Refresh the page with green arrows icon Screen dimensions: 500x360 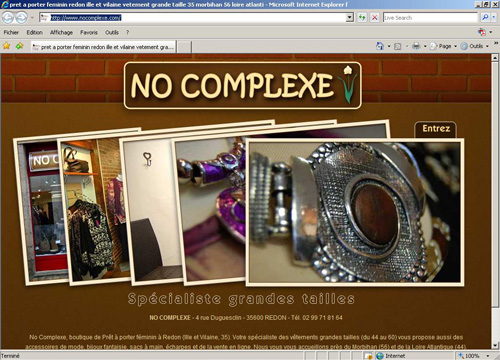tap(362, 18)
